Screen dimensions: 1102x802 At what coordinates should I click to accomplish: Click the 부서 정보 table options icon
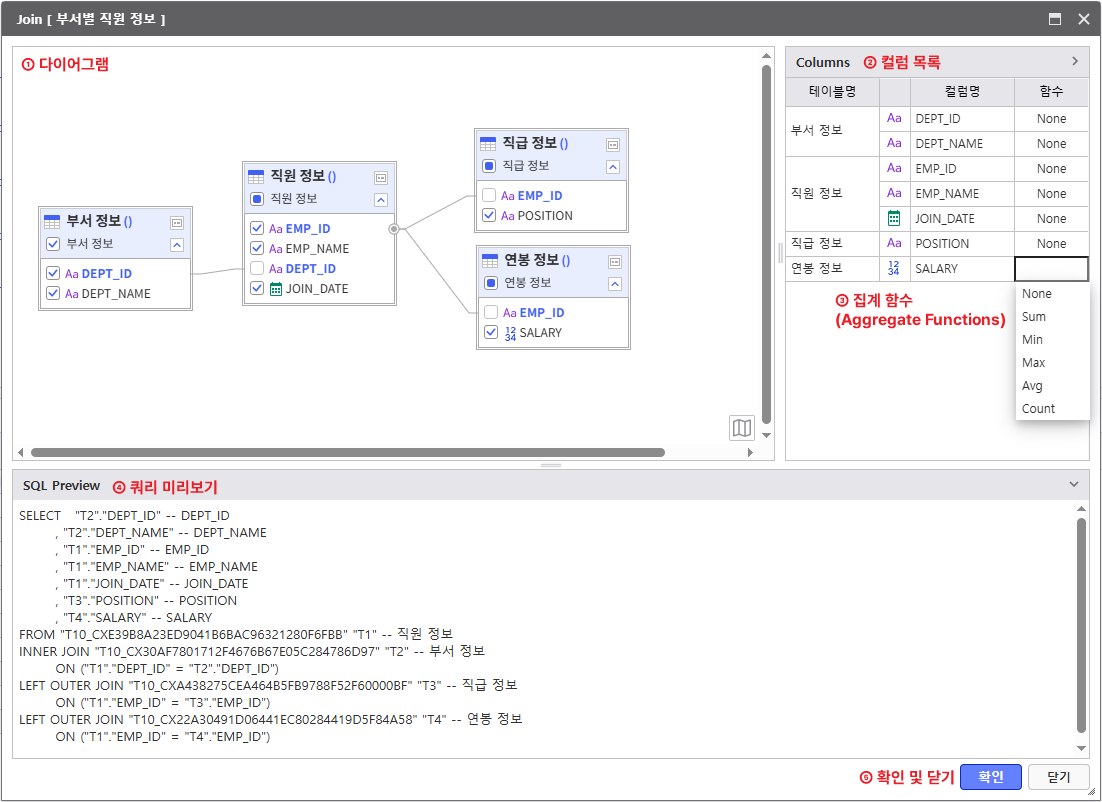pyautogui.click(x=177, y=222)
